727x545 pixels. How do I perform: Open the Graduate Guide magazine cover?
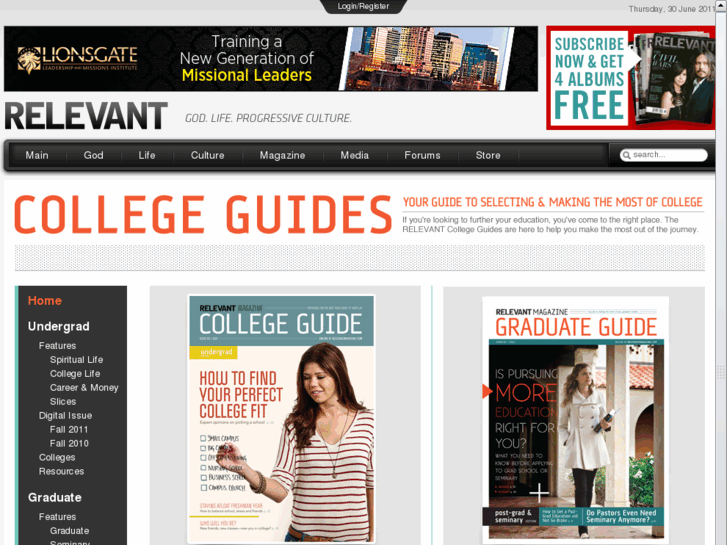[576, 418]
